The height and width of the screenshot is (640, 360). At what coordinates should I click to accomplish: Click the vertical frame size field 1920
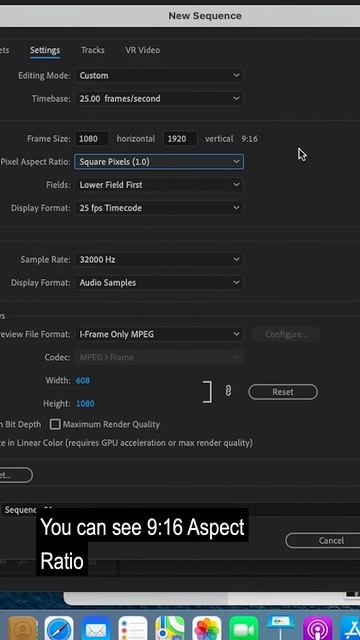point(180,139)
